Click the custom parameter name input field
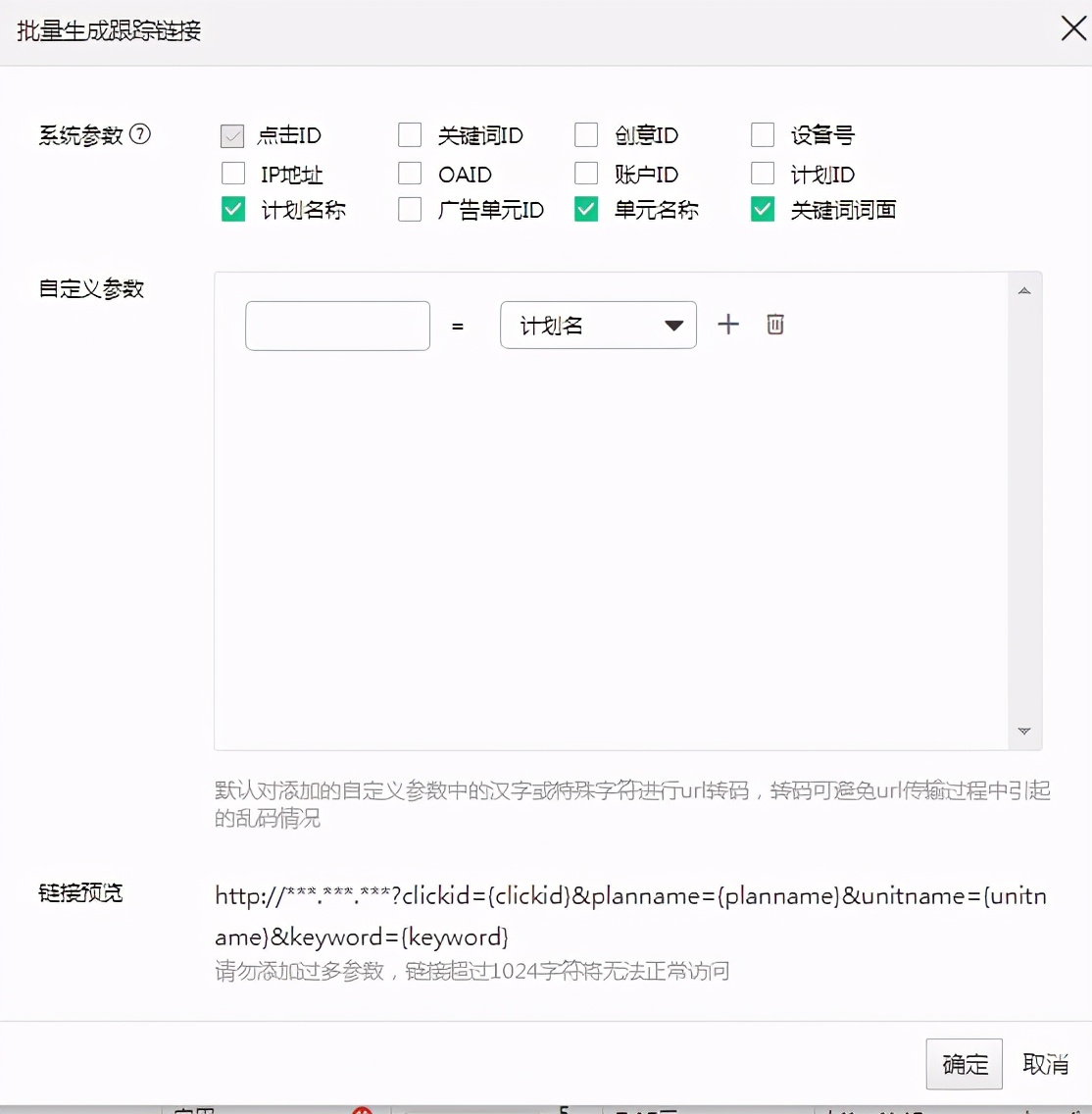This screenshot has height=1114, width=1092. (x=337, y=325)
